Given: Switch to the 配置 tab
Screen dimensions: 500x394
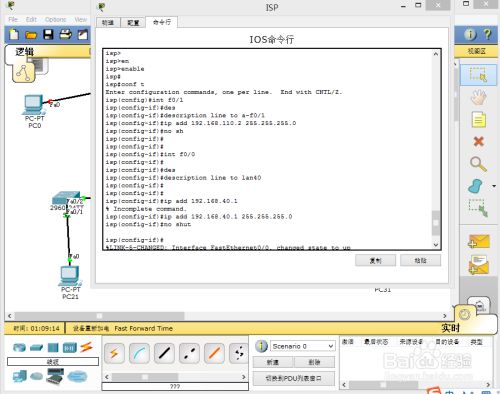Looking at the screenshot, I should point(133,23).
